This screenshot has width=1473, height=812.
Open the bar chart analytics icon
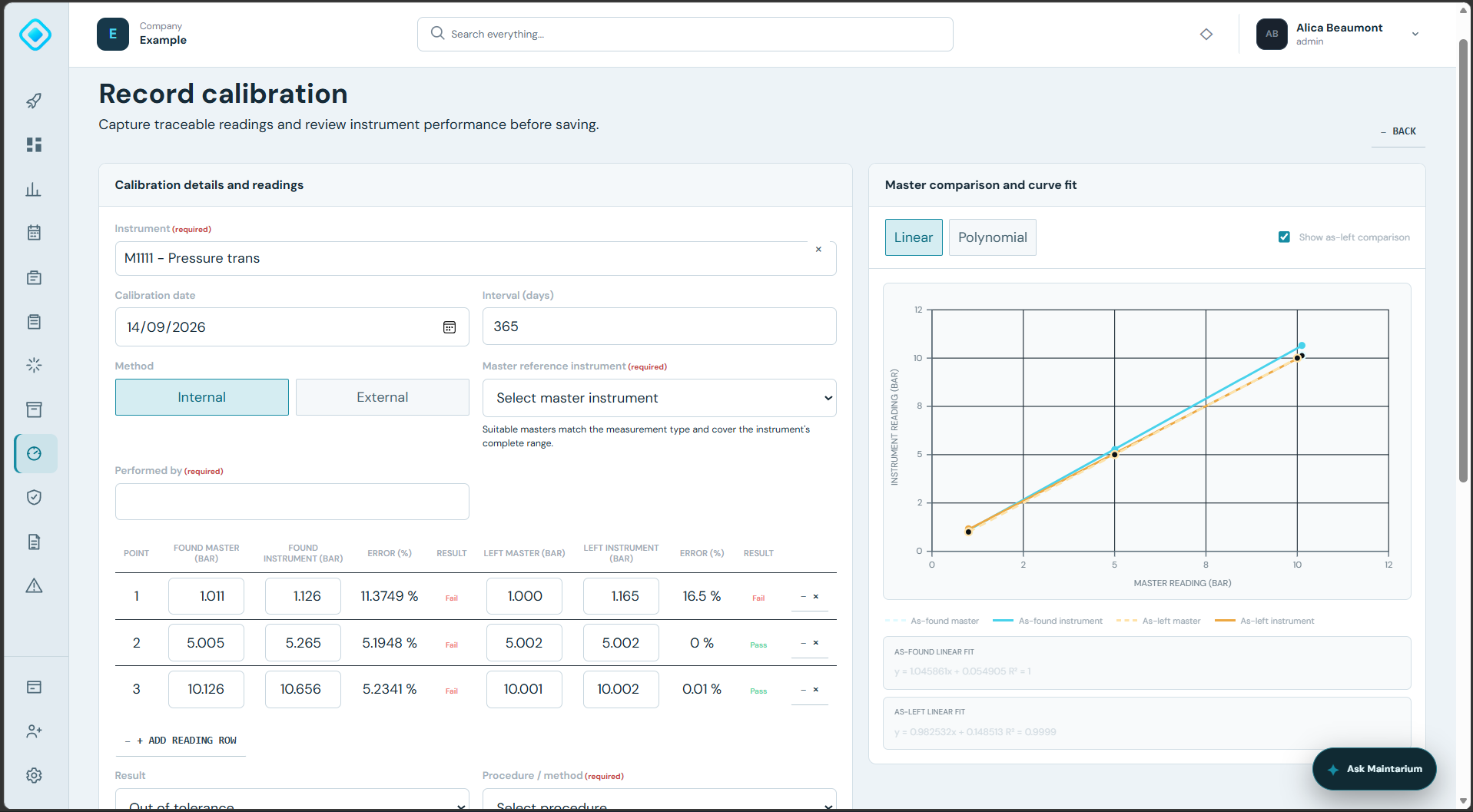[x=34, y=189]
